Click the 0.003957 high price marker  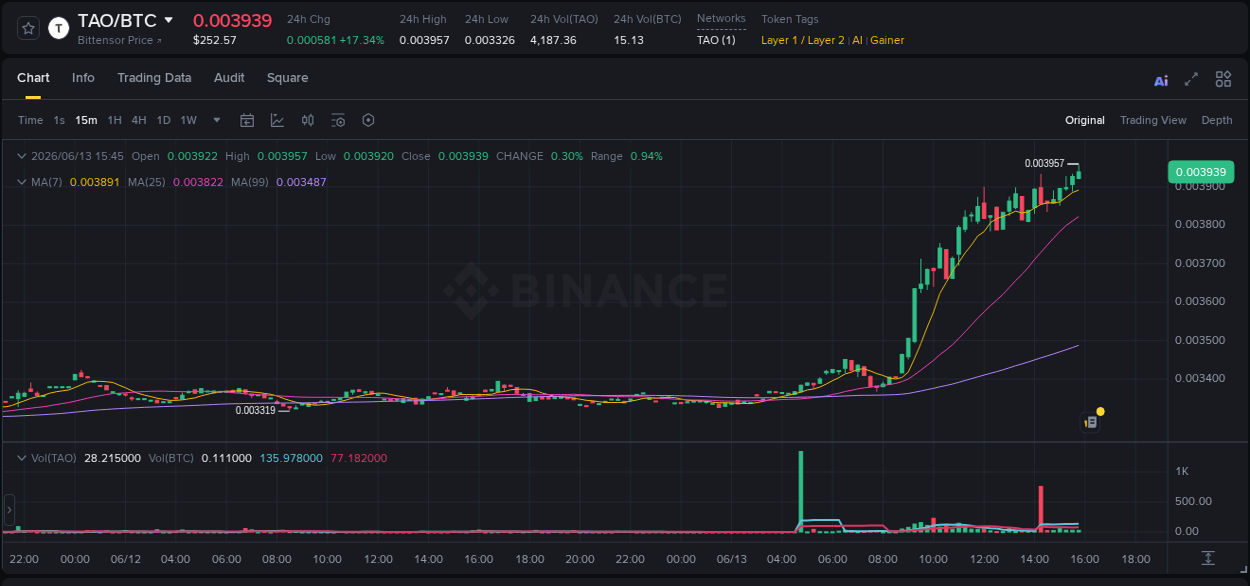point(1044,163)
